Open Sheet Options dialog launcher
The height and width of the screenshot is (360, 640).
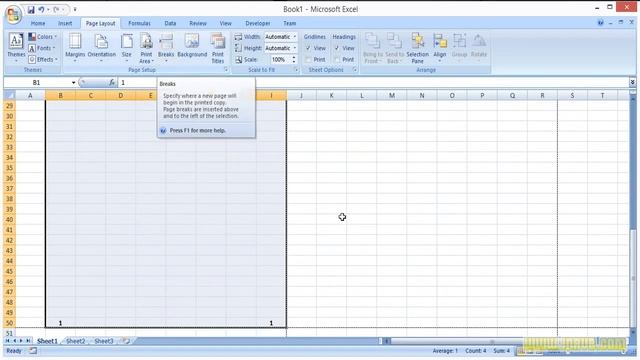[355, 70]
